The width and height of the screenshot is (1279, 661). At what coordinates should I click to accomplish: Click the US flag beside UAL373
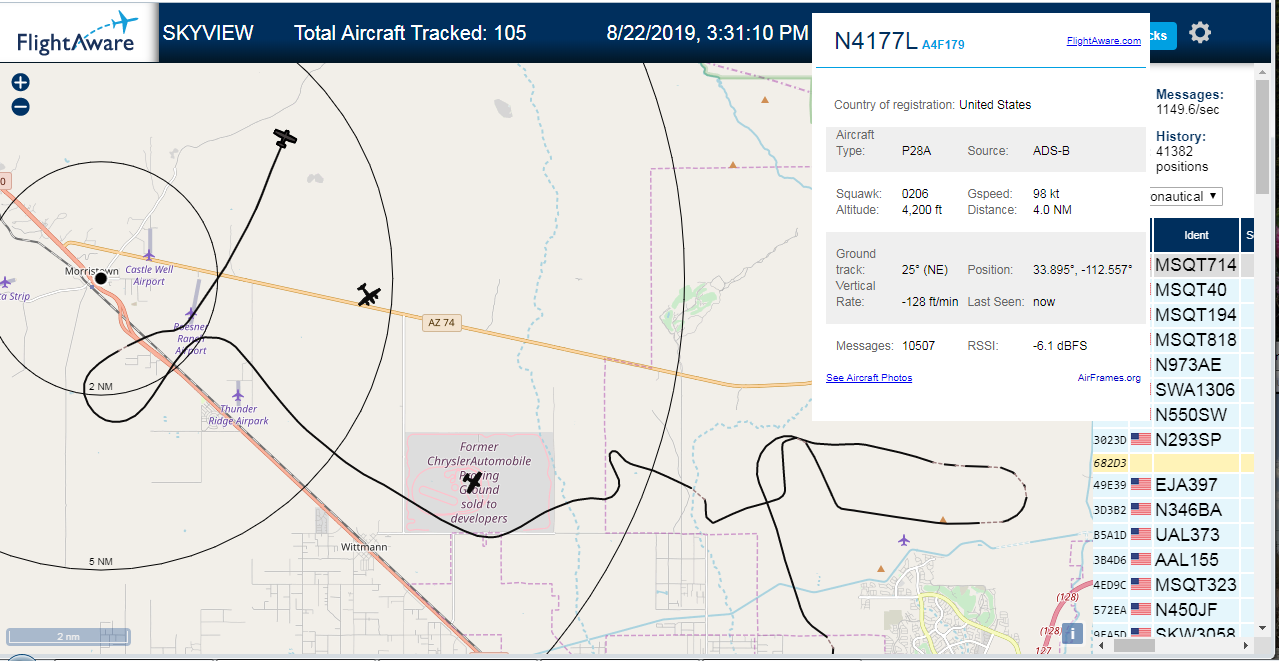[1141, 535]
